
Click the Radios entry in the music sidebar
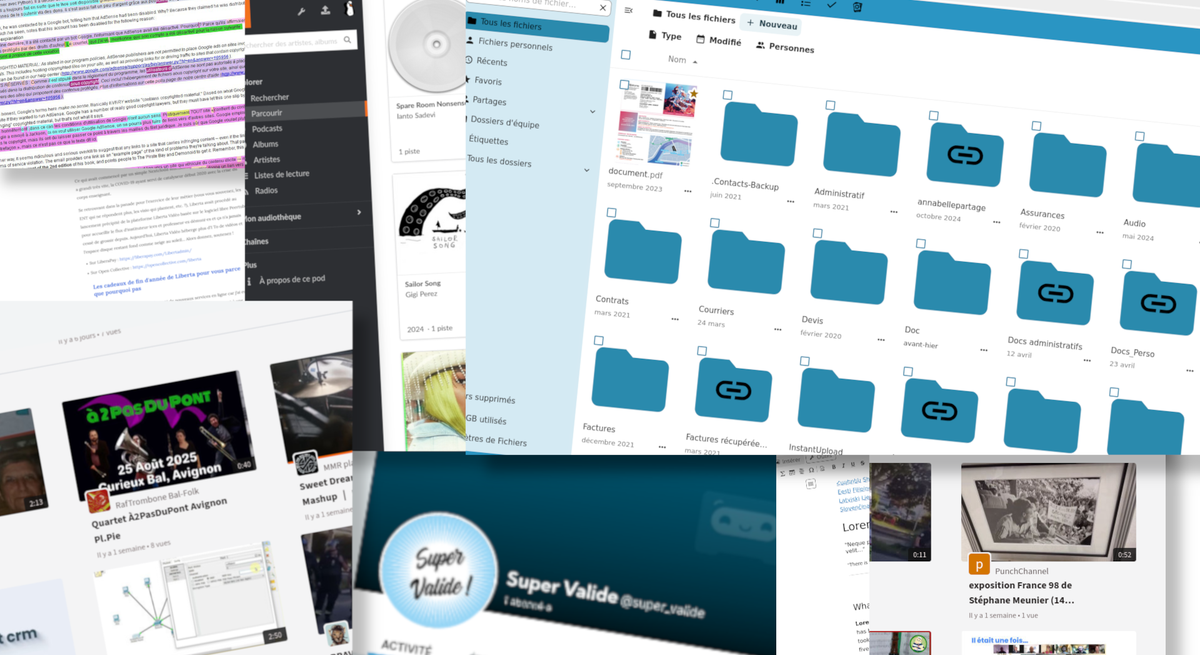tap(266, 190)
